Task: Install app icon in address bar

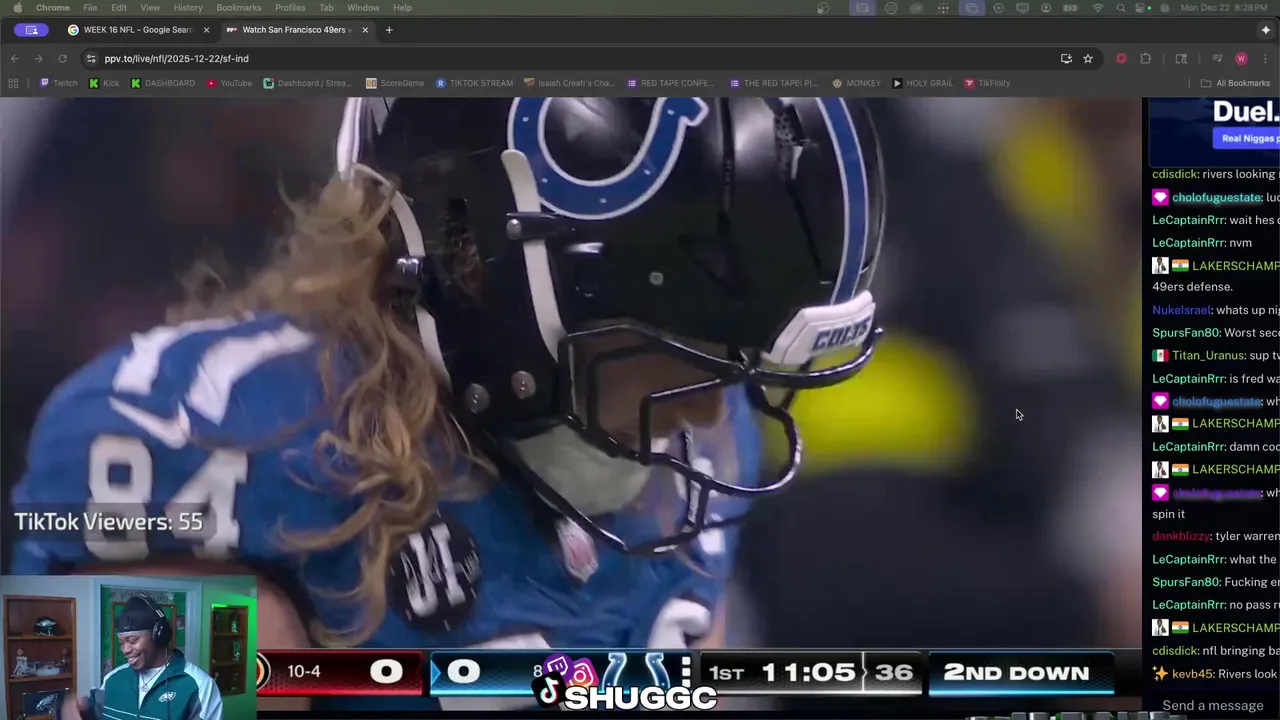Action: tap(1066, 58)
